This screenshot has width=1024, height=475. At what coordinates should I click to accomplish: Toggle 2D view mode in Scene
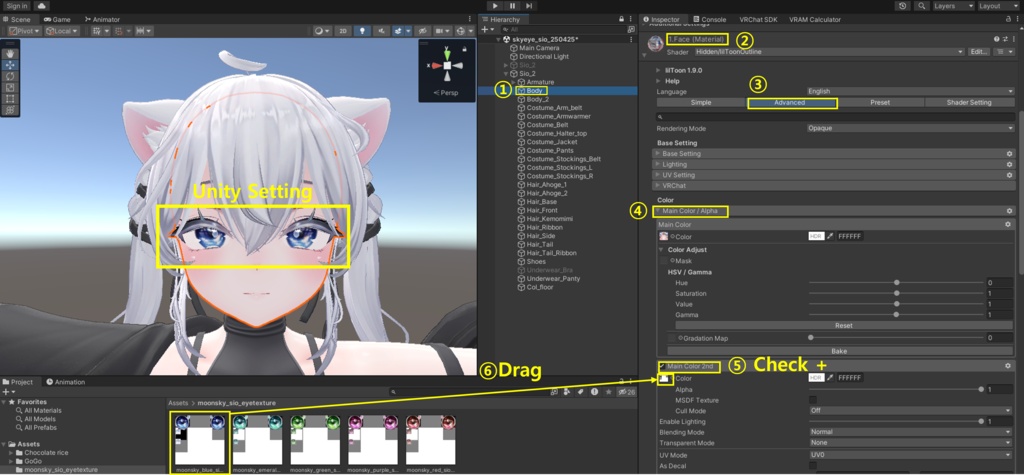342,31
